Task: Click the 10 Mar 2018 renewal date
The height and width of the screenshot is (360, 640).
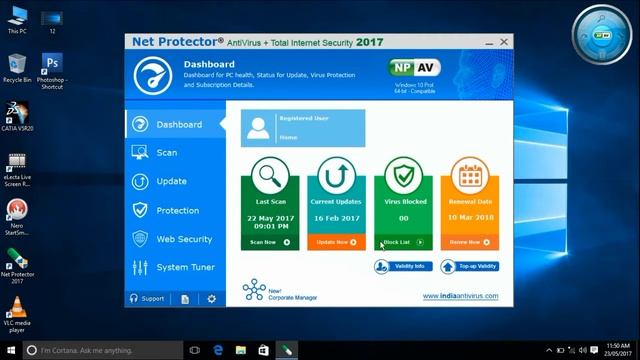Action: point(471,218)
